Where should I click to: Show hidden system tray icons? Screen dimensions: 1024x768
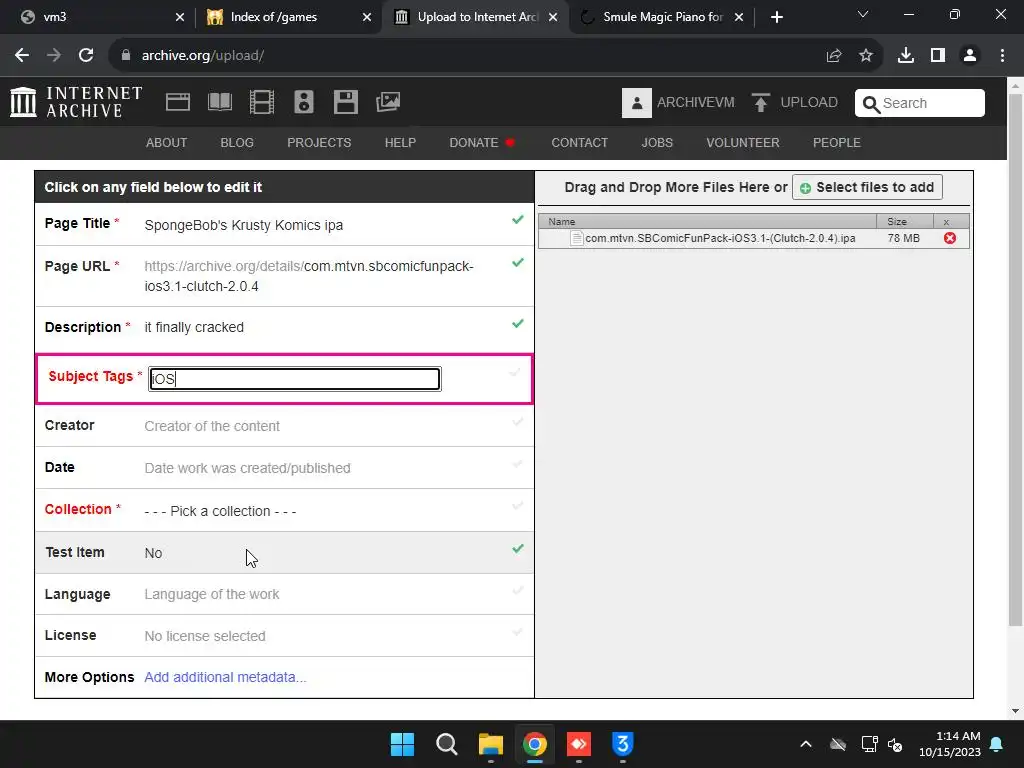806,744
